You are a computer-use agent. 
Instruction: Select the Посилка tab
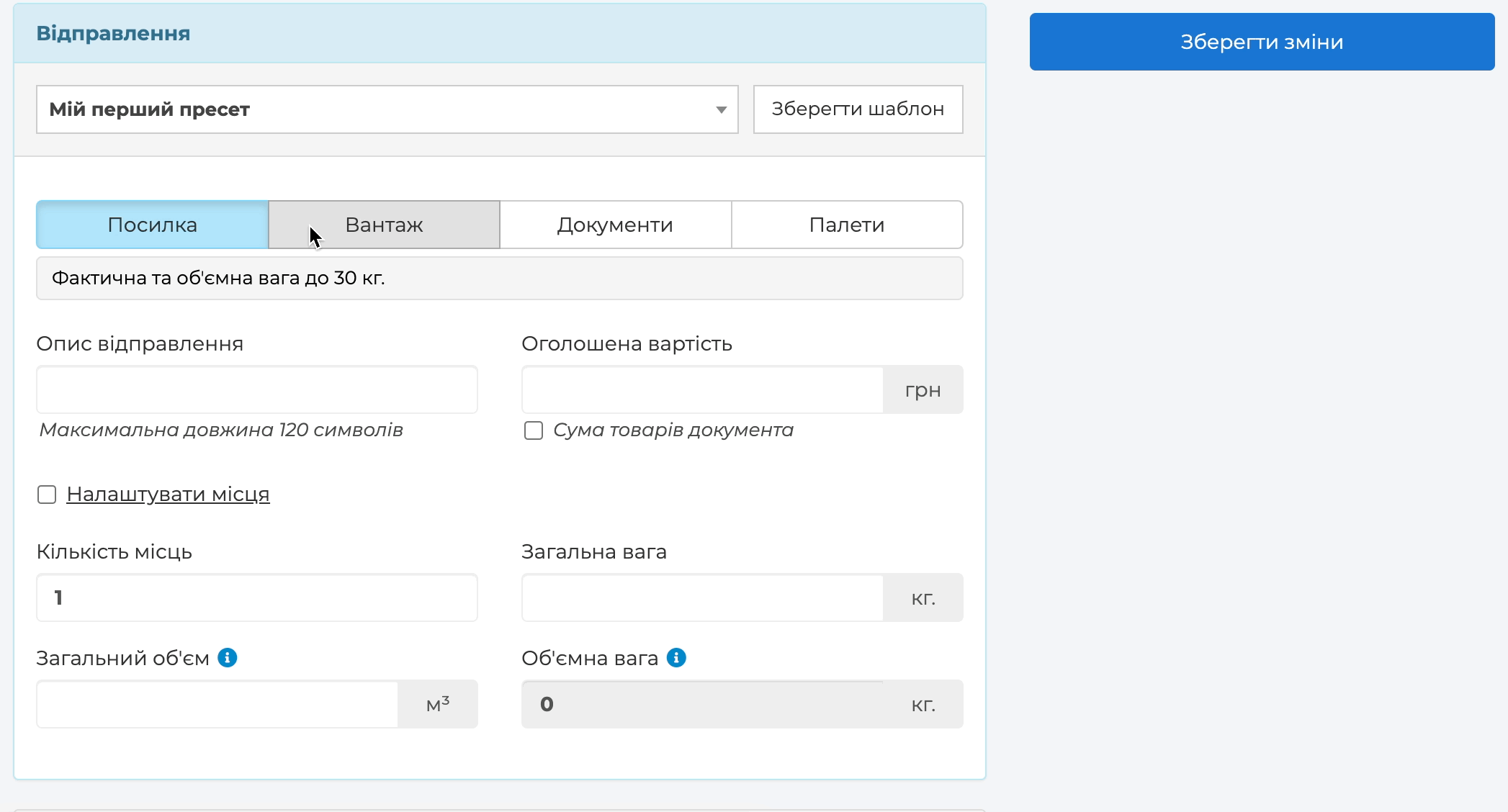(x=152, y=225)
